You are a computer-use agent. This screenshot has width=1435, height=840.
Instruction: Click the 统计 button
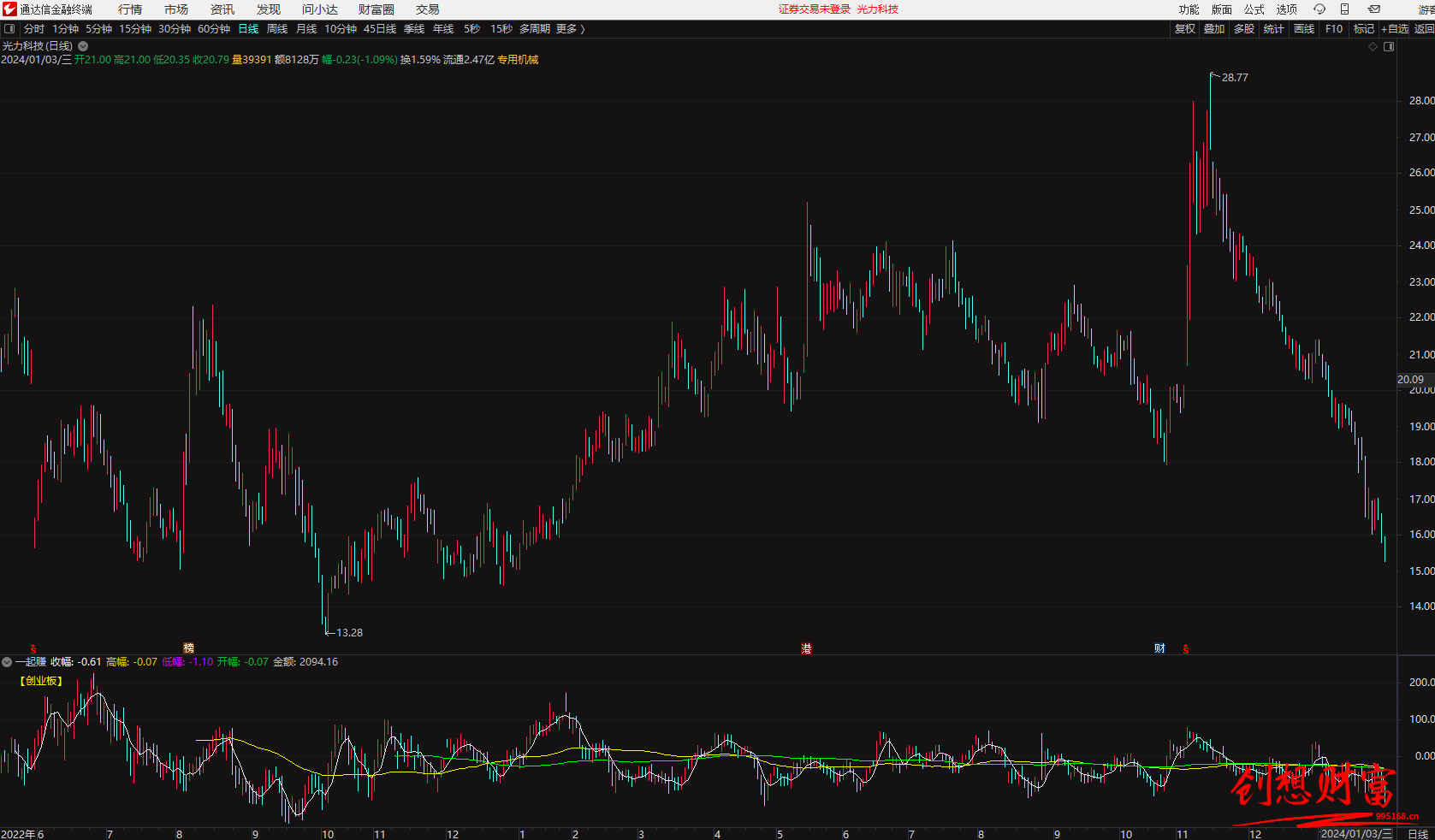[x=1274, y=29]
